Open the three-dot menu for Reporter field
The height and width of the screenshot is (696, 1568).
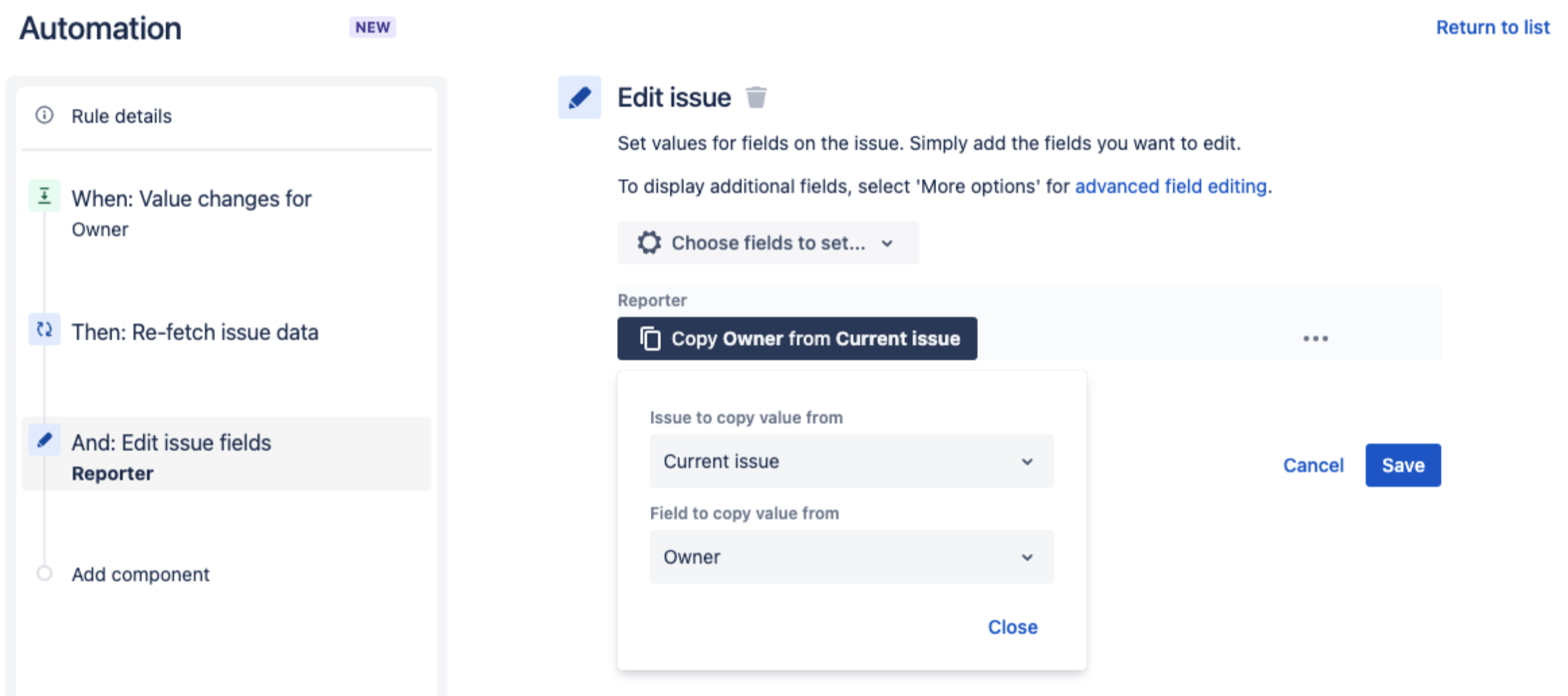point(1315,339)
